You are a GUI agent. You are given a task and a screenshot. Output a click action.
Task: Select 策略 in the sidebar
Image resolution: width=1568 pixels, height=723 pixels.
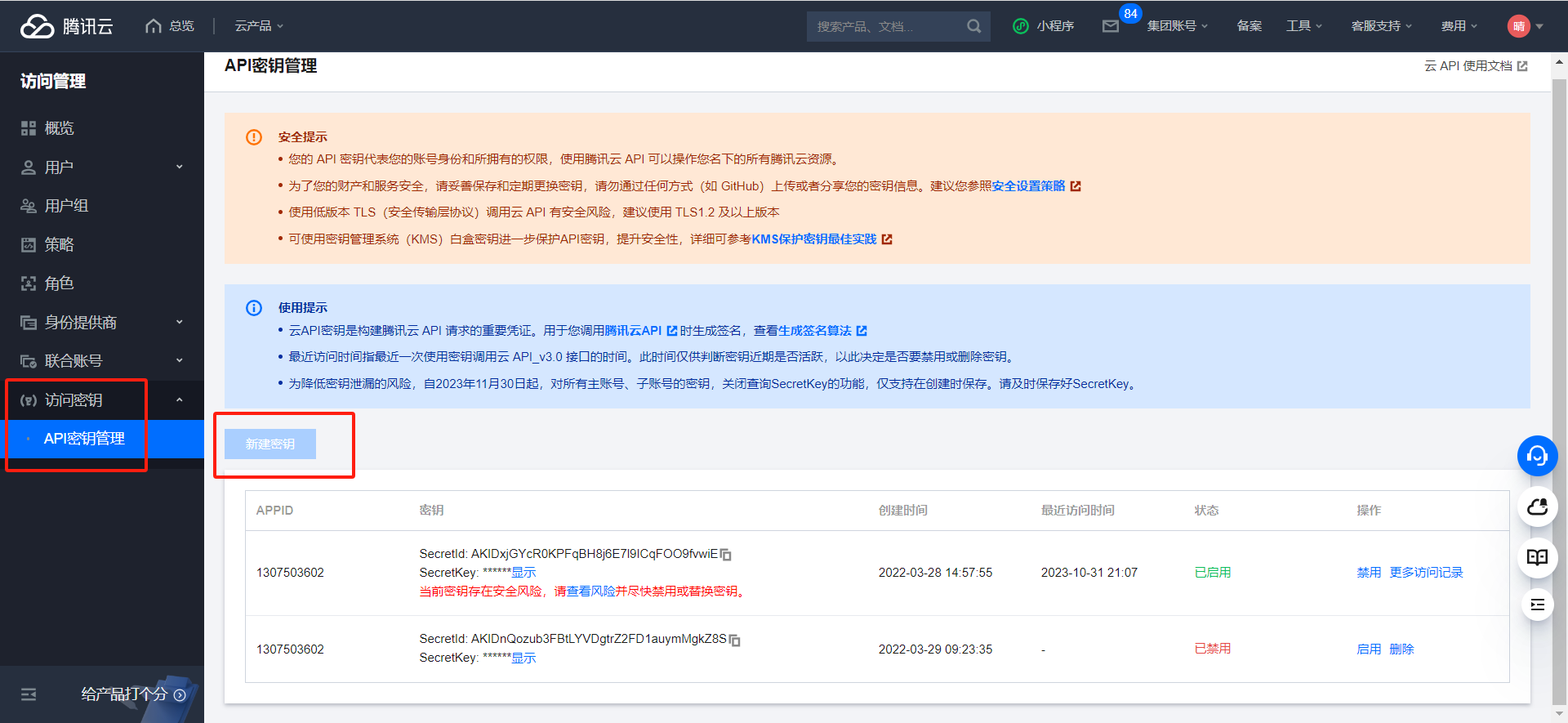60,245
